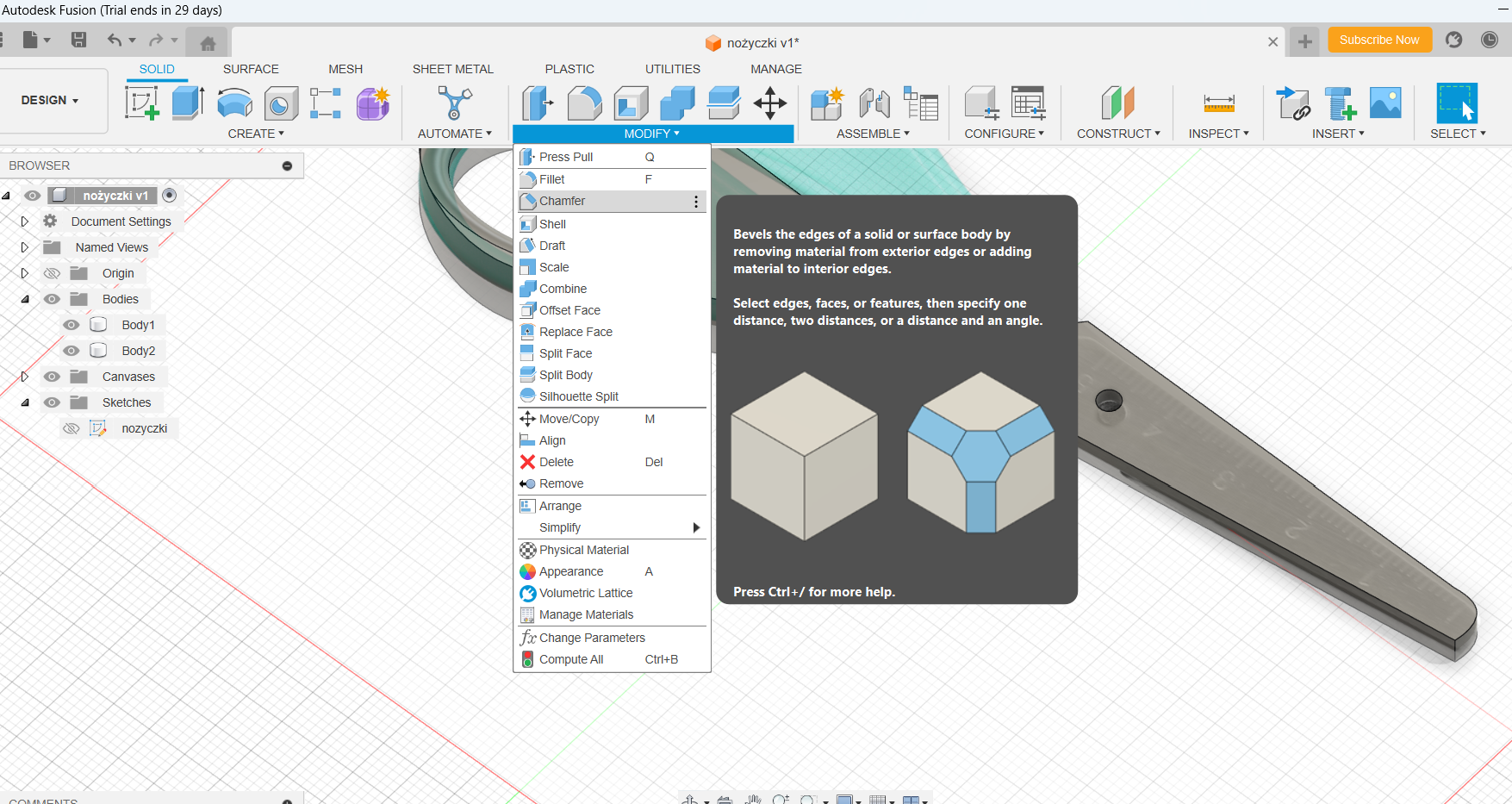Click the Undo arrow button

[114, 40]
